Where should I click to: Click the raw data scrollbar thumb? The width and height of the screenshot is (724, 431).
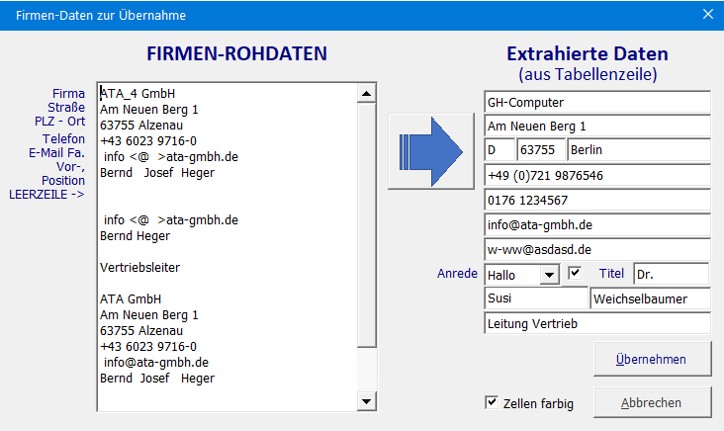click(x=367, y=225)
